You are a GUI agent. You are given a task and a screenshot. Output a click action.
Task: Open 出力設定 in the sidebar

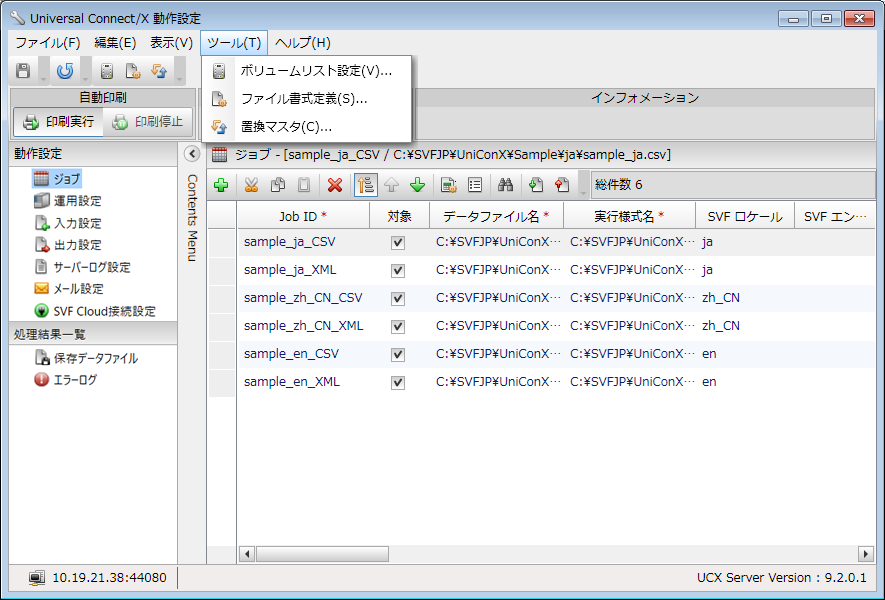(x=68, y=245)
